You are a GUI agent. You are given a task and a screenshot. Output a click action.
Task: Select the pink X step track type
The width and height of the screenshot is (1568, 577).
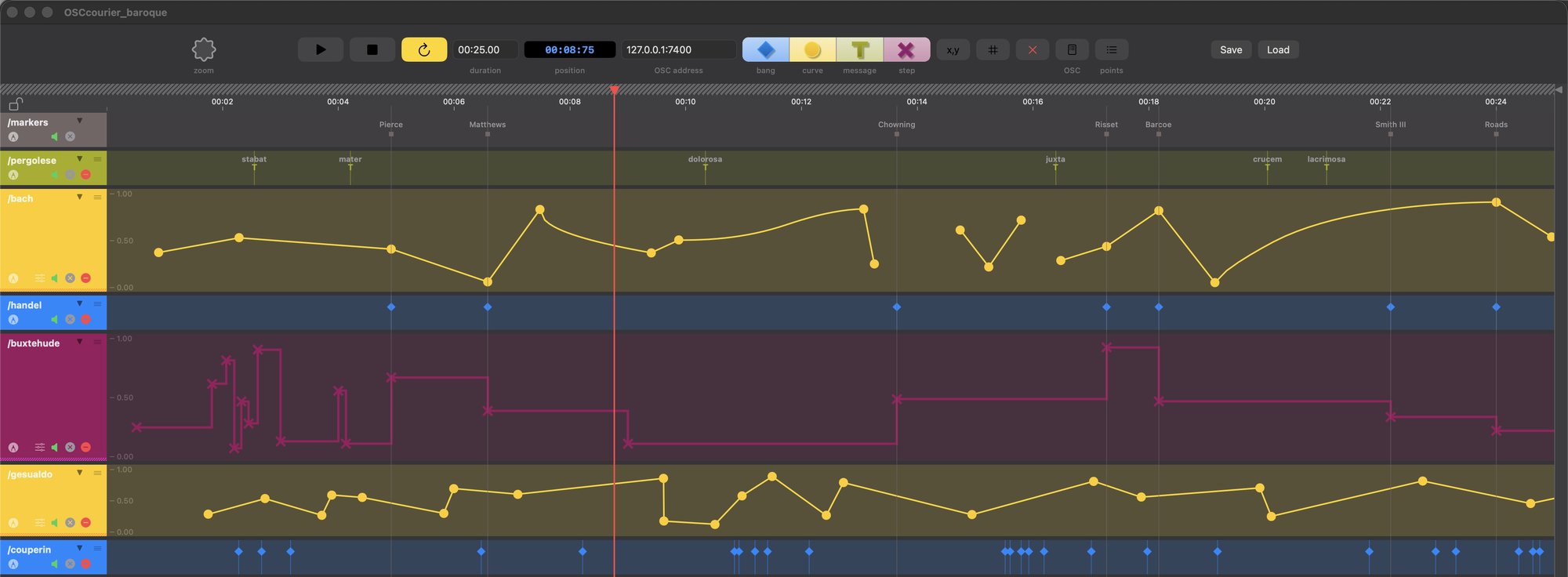click(x=906, y=49)
